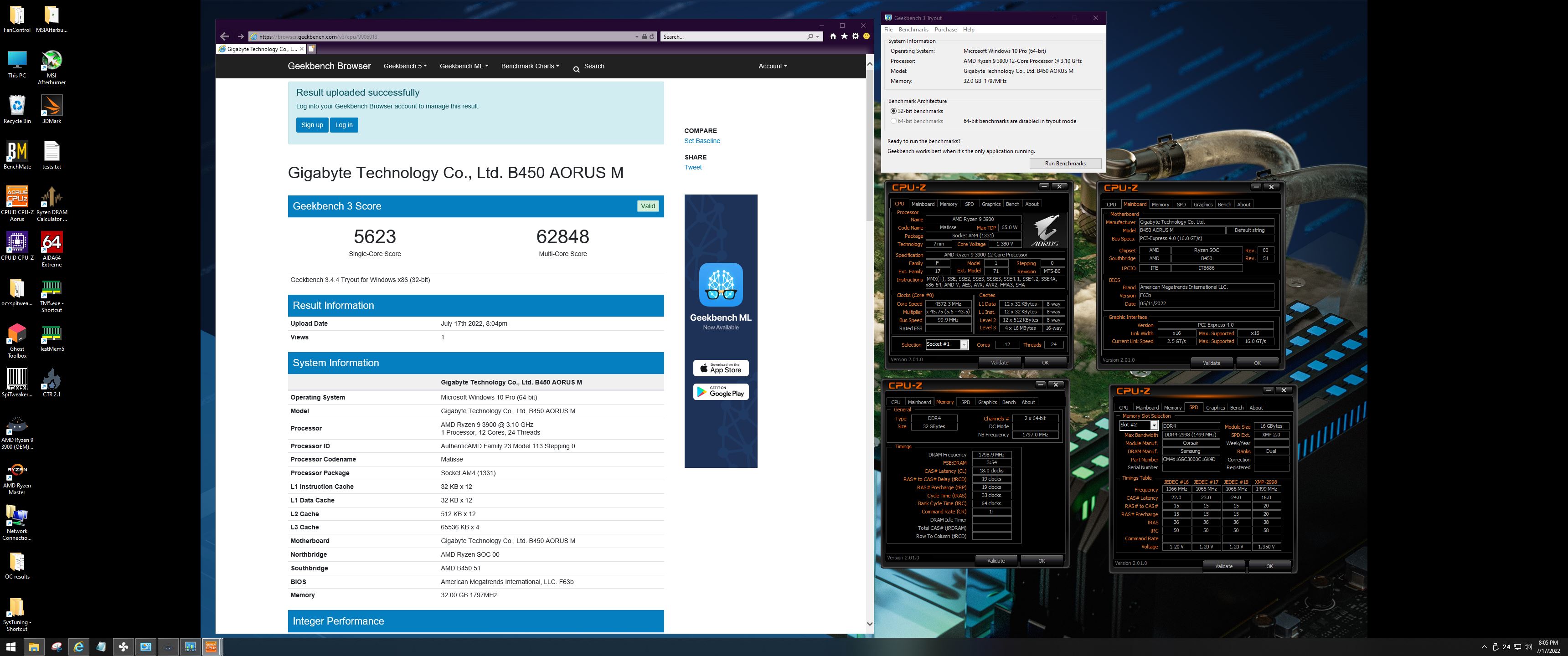This screenshot has height=656, width=1568.
Task: Open File Explorer from taskbar
Action: tap(34, 647)
